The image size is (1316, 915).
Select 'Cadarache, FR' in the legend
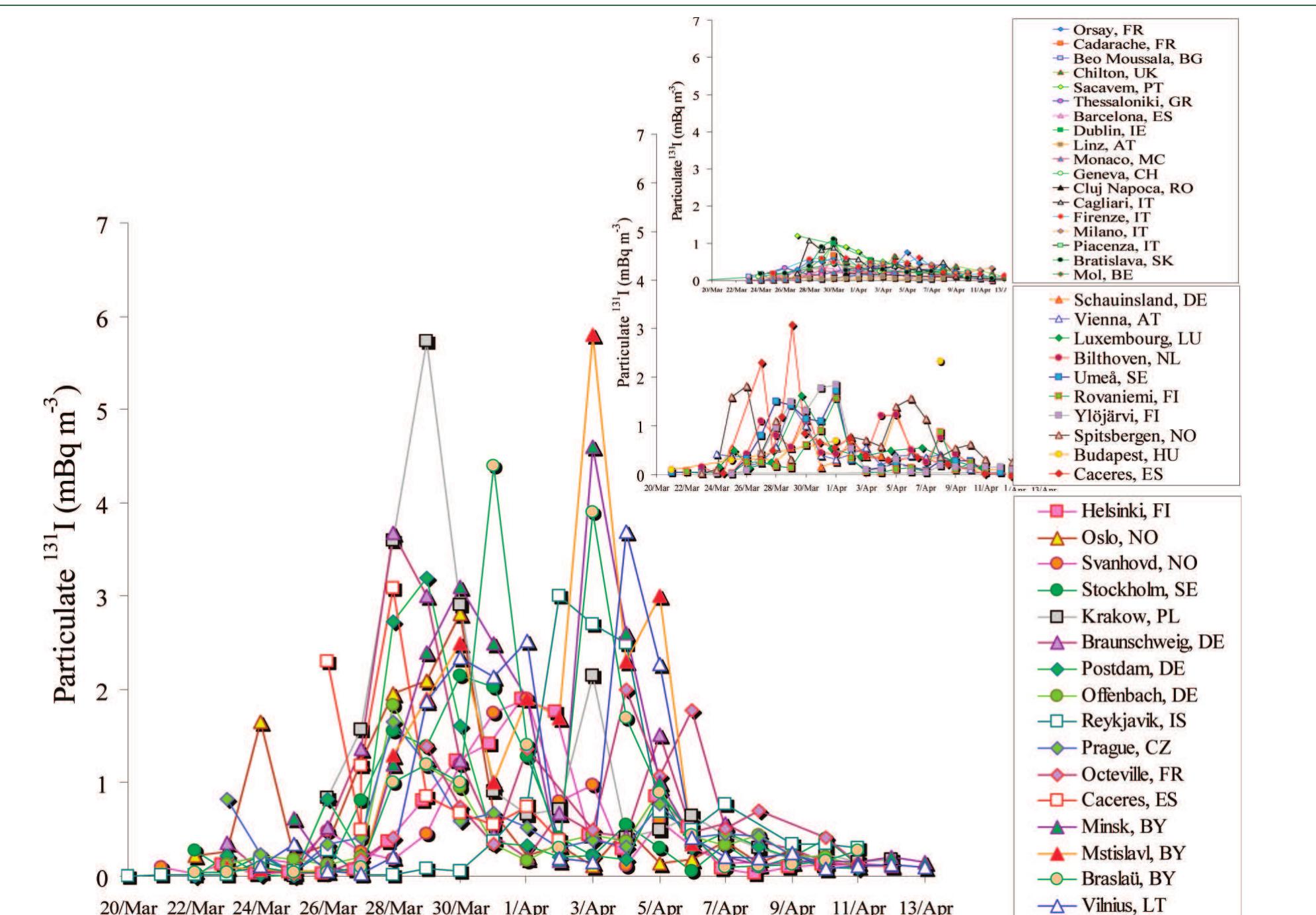pyautogui.click(x=1114, y=44)
